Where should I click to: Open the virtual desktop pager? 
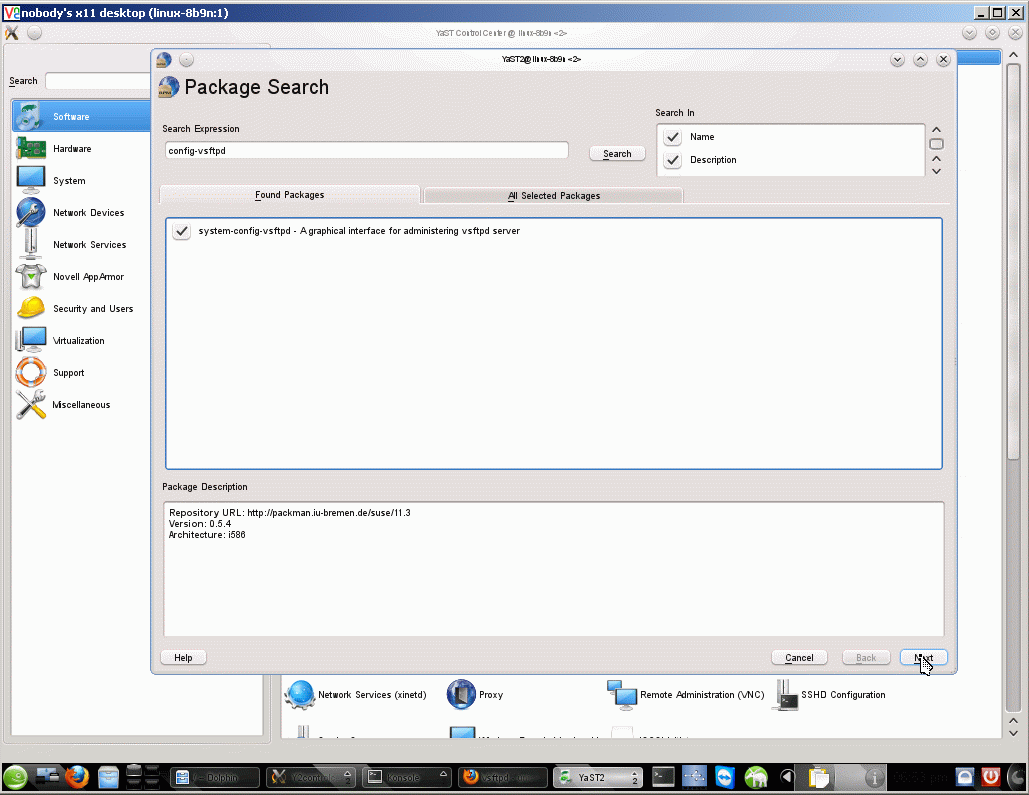[142, 778]
